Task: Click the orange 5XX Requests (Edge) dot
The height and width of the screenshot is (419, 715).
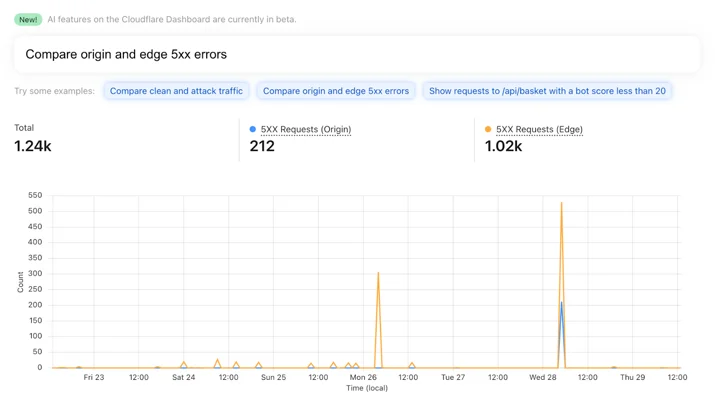Action: pyautogui.click(x=488, y=129)
